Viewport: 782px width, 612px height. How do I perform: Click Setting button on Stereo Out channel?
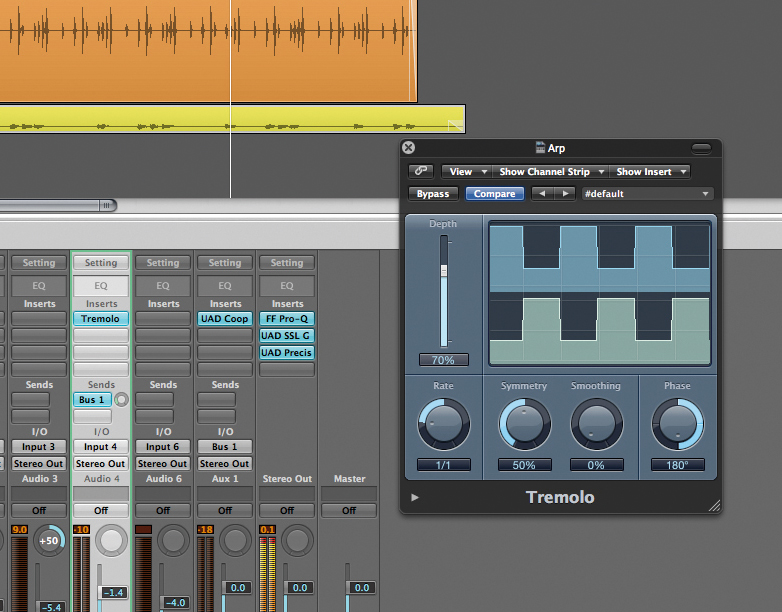pos(287,263)
